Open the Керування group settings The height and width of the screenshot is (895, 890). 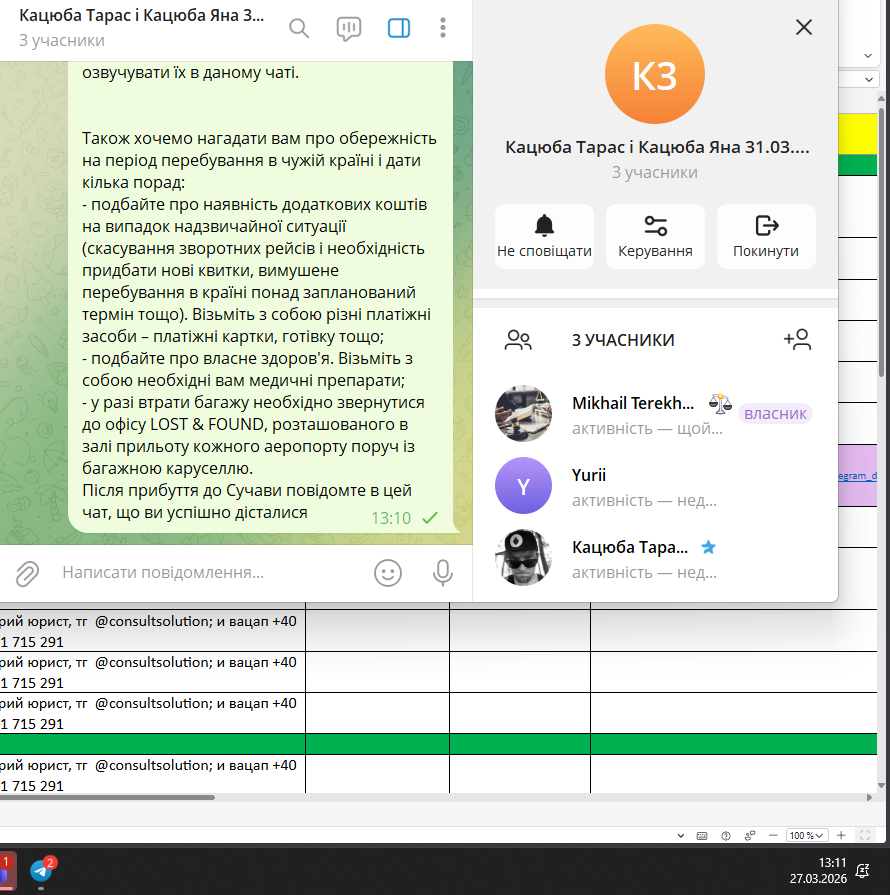[655, 236]
